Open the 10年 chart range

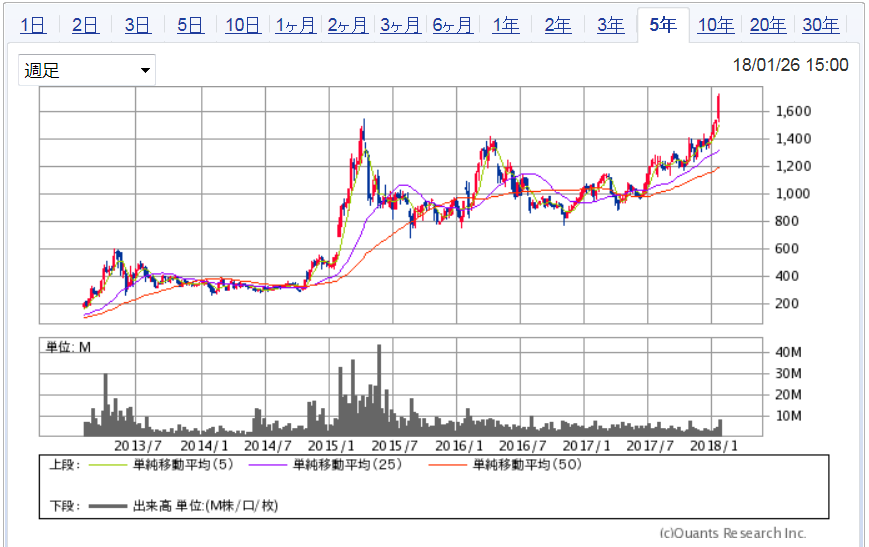click(715, 25)
